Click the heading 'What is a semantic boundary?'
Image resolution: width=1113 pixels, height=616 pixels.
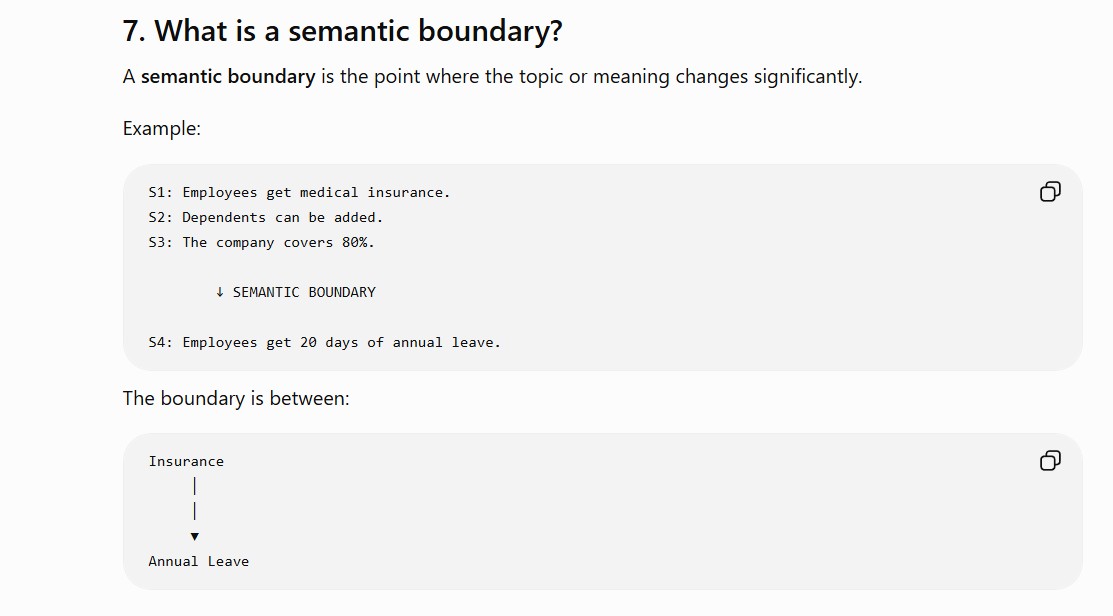tap(358, 31)
